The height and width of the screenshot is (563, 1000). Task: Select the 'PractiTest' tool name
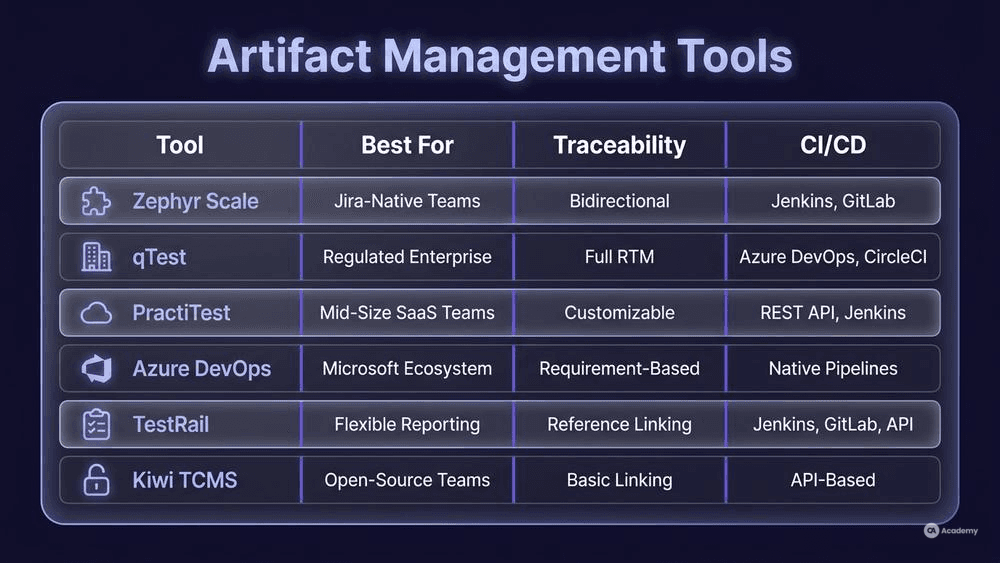click(x=181, y=312)
